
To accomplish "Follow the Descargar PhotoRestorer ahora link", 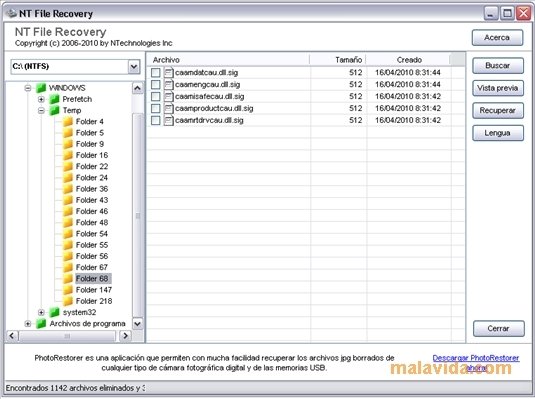I will point(476,362).
